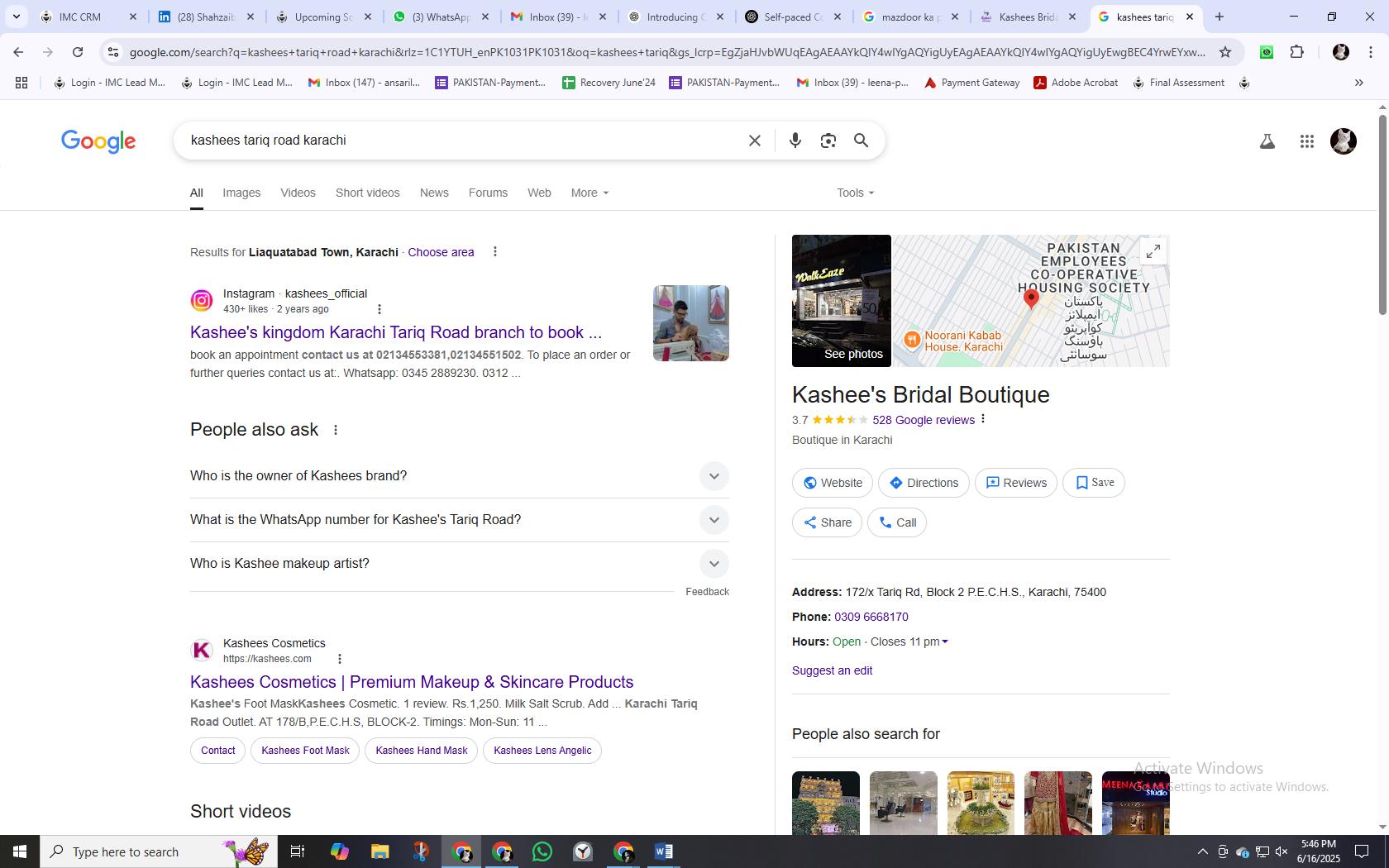
Task: Open Kashees Cosmetics Premium Makeup result link
Action: point(412,682)
